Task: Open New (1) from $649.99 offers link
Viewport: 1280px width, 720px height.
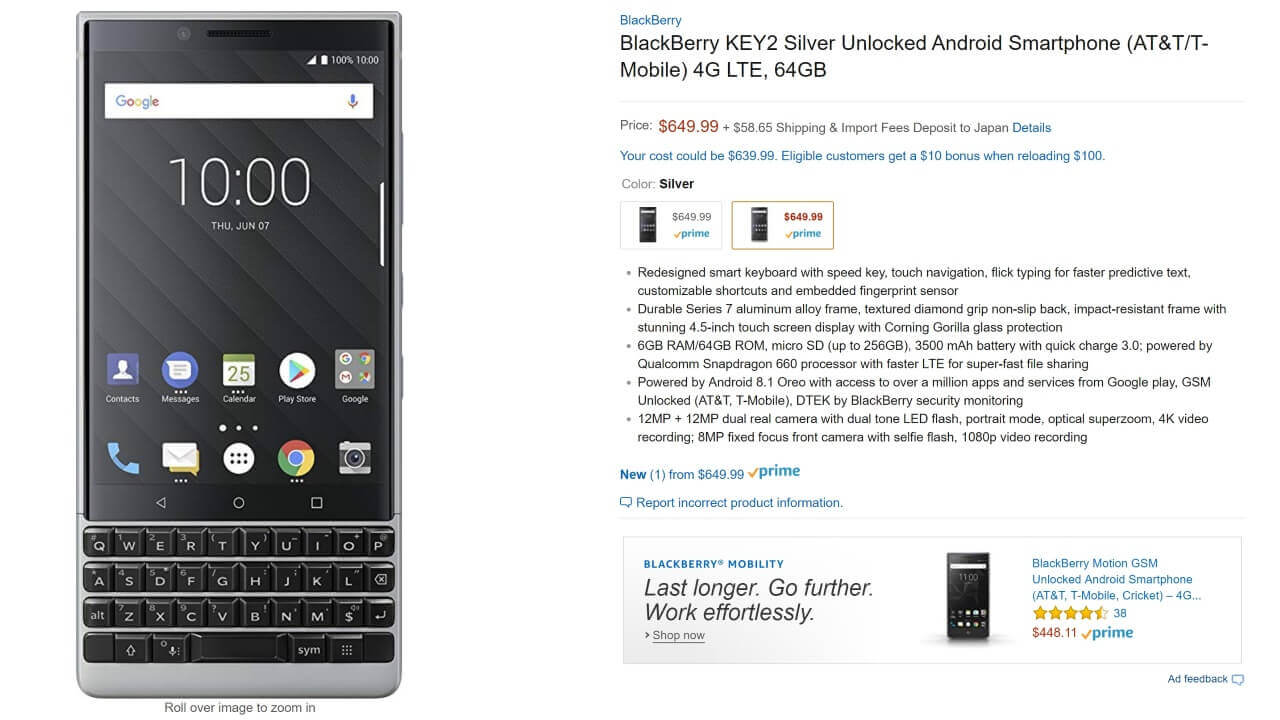Action: point(682,474)
